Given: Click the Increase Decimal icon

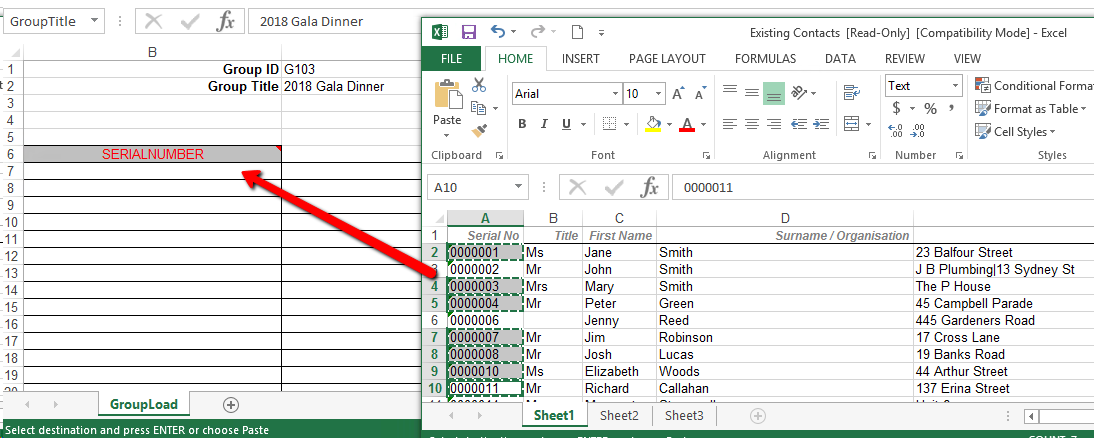Looking at the screenshot, I should [897, 130].
